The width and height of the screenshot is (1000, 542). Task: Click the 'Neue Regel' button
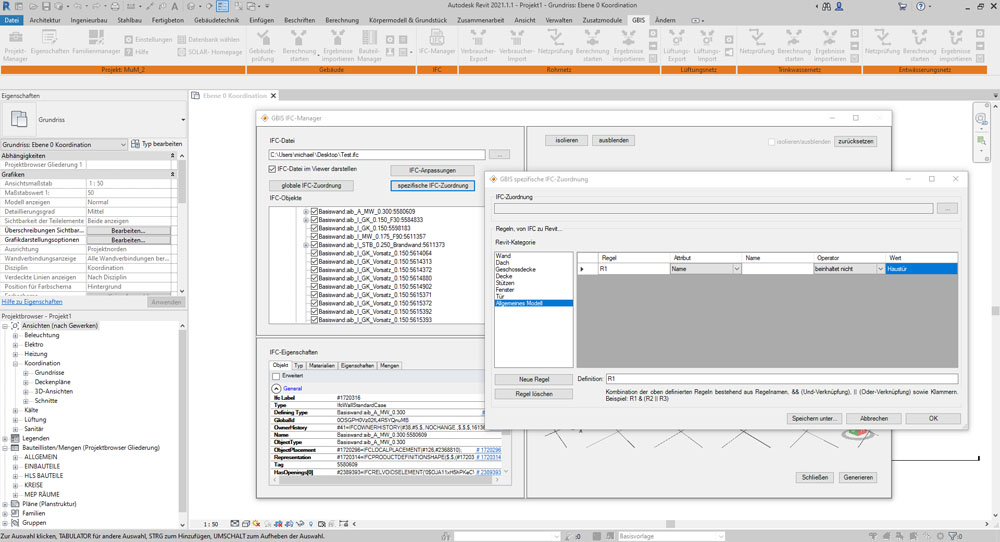click(534, 379)
